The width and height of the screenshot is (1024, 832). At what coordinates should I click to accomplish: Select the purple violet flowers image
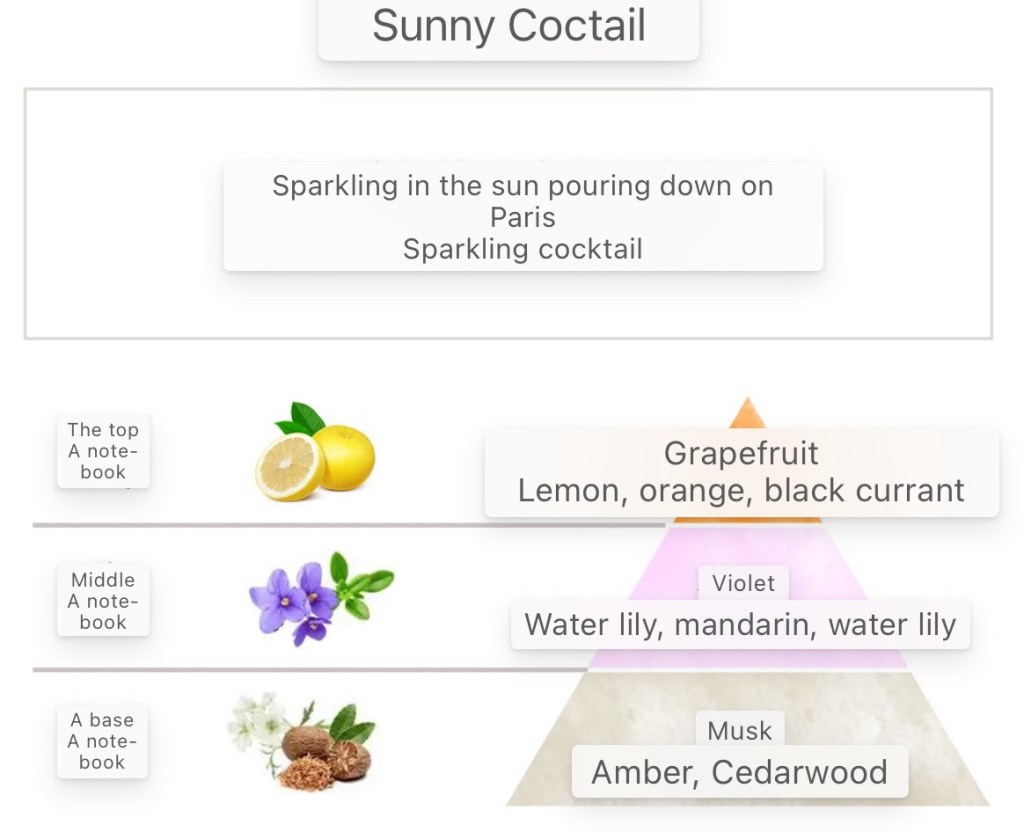[x=320, y=597]
